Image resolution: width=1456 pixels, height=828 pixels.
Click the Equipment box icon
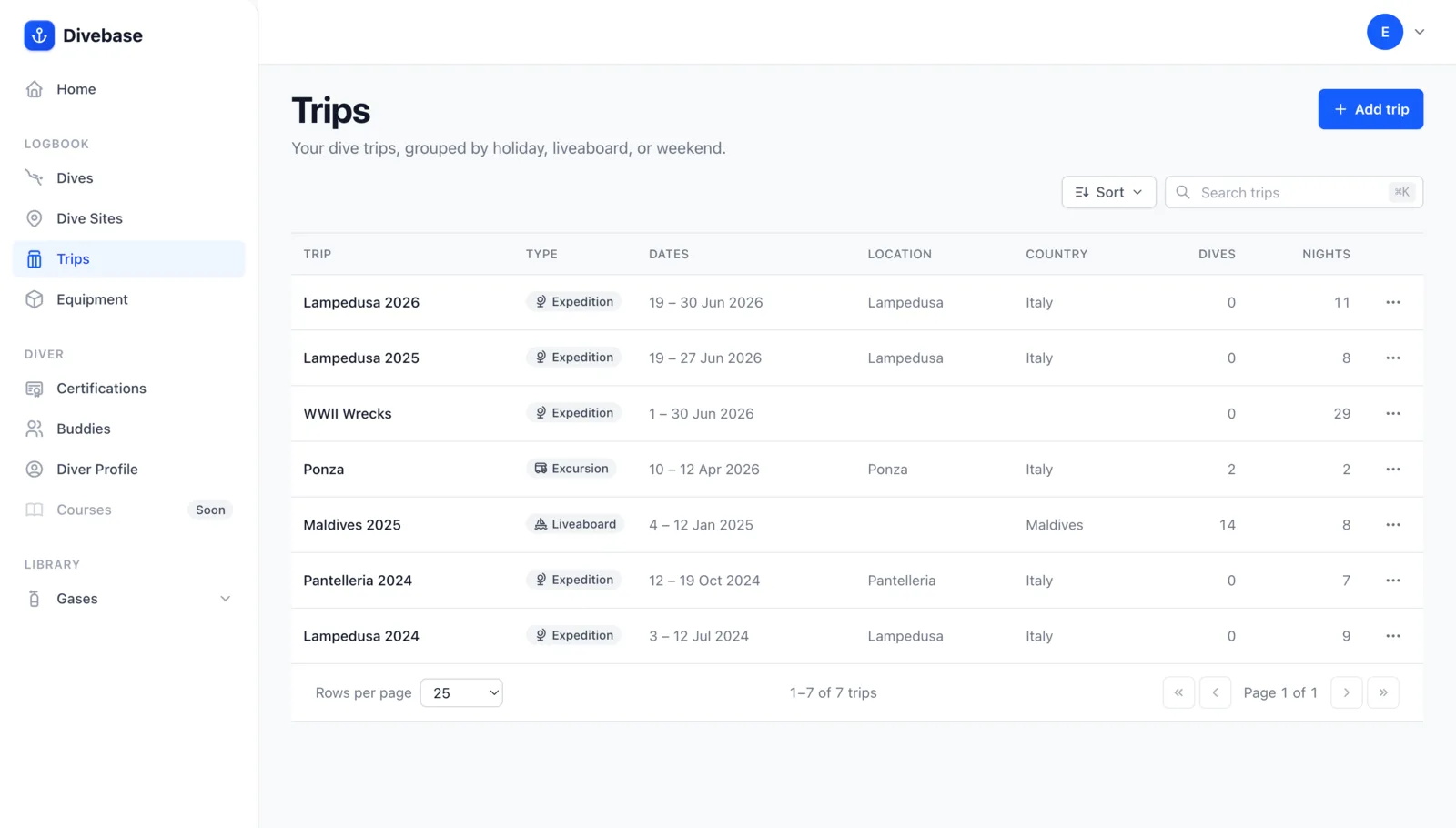tap(35, 299)
